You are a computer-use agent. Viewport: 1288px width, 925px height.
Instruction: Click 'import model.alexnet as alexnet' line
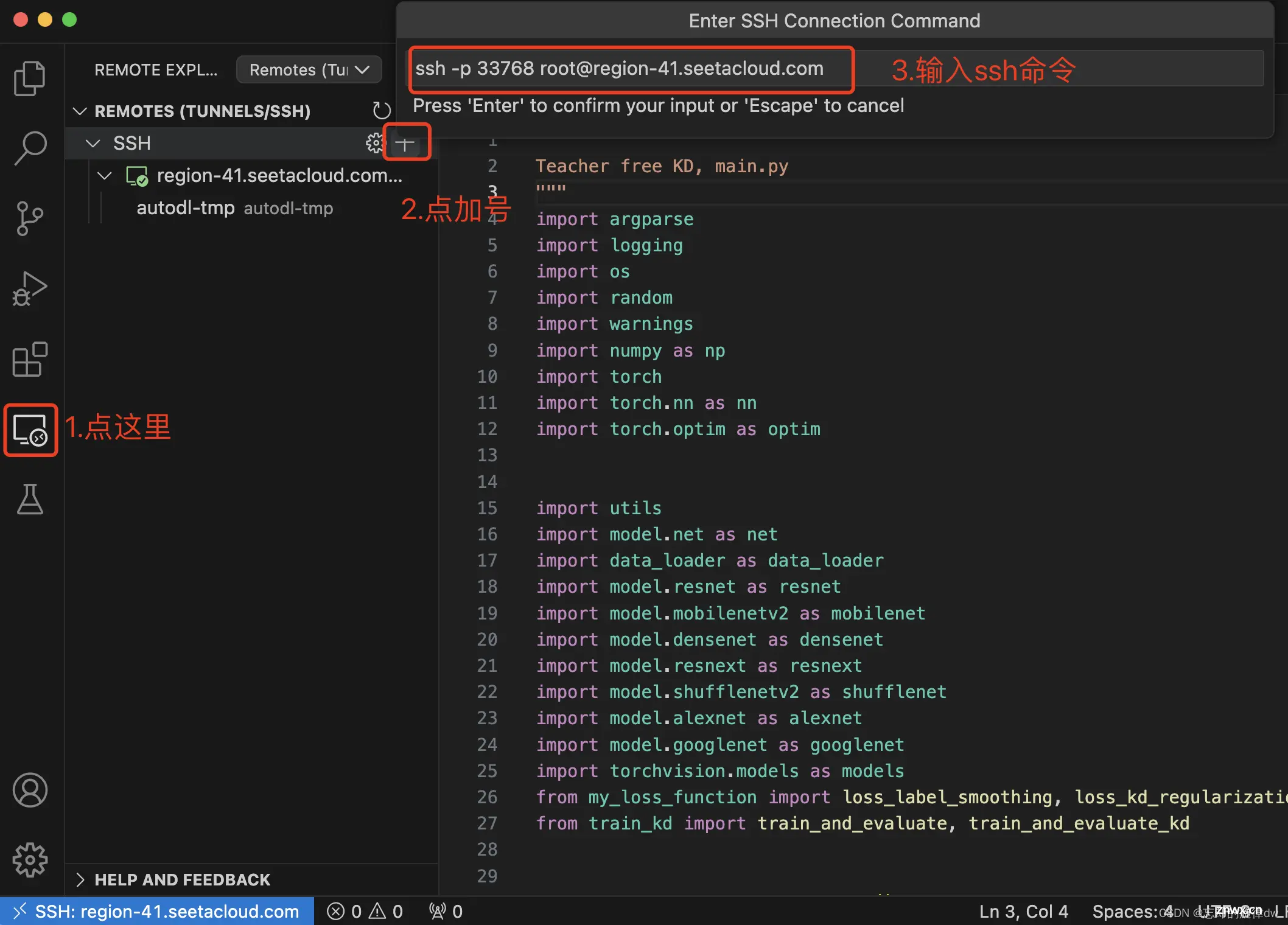(699, 718)
